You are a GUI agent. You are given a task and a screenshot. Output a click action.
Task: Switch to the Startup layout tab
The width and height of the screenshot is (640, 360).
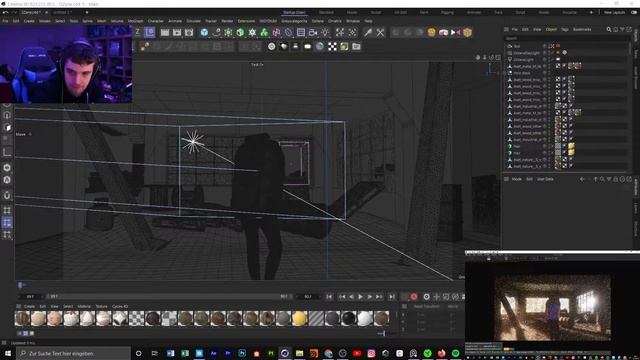click(x=294, y=13)
